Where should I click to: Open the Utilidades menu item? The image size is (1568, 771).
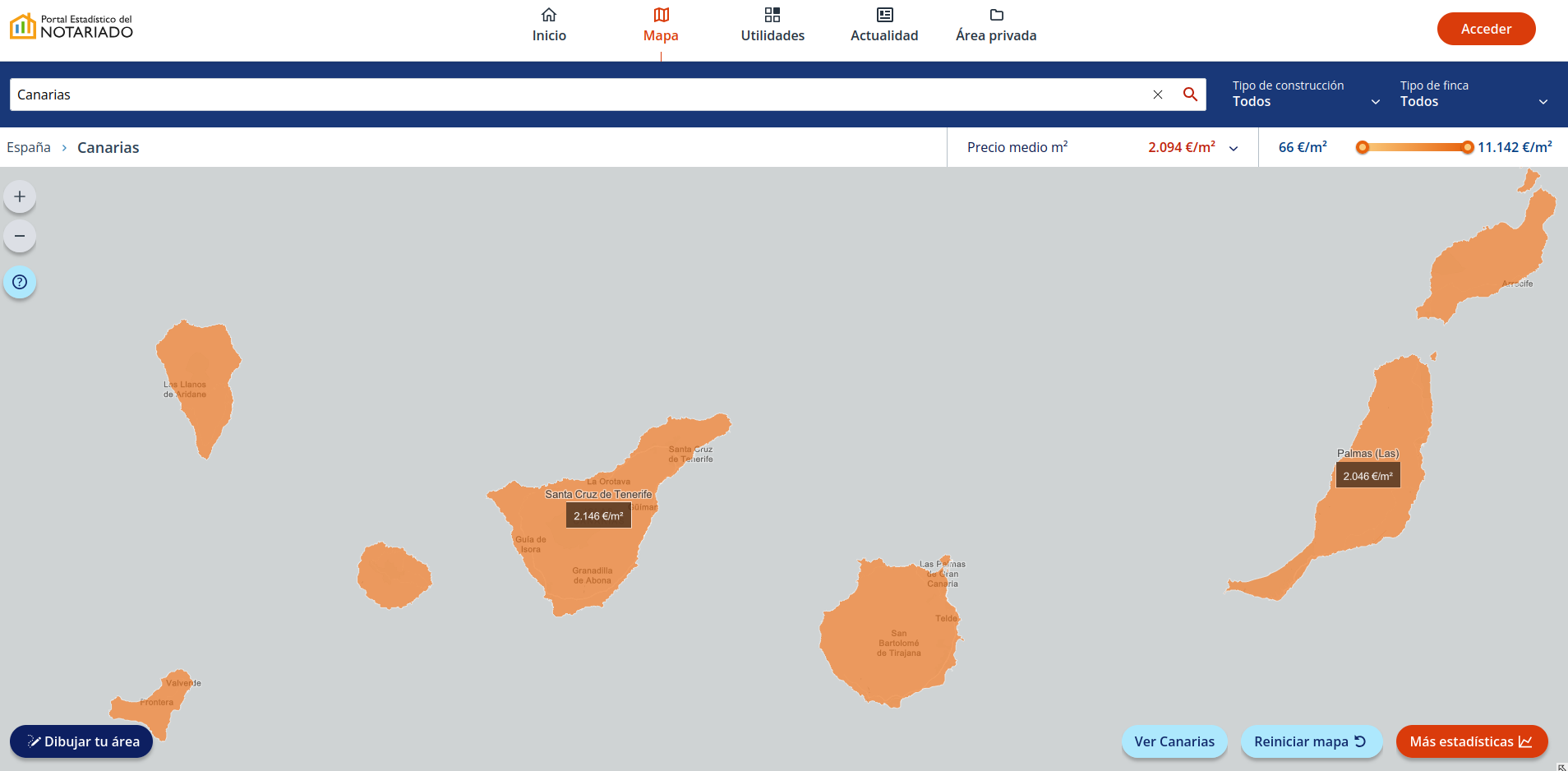[772, 25]
